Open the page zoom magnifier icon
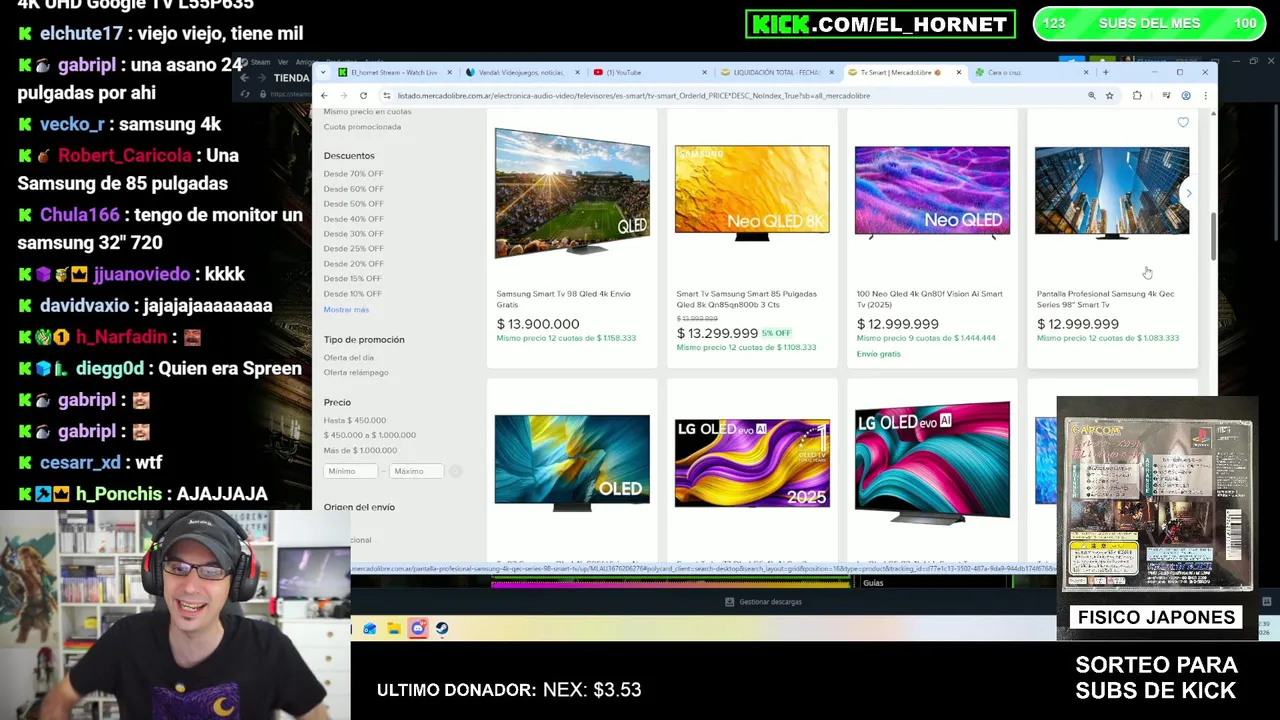 (1091, 96)
